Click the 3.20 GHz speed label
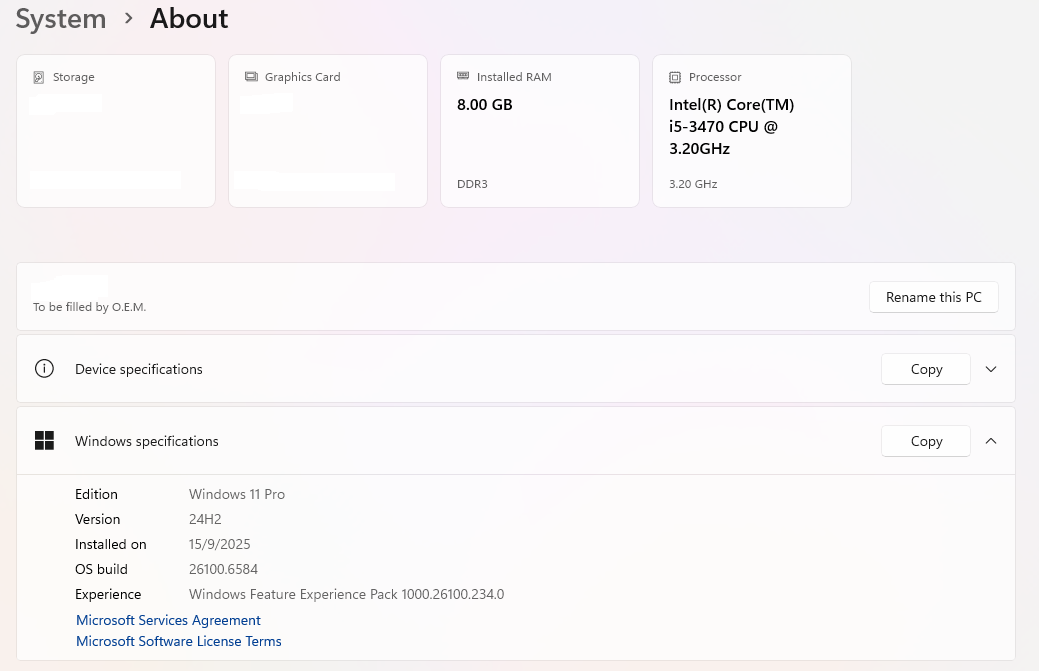This screenshot has width=1039, height=671. pos(693,184)
